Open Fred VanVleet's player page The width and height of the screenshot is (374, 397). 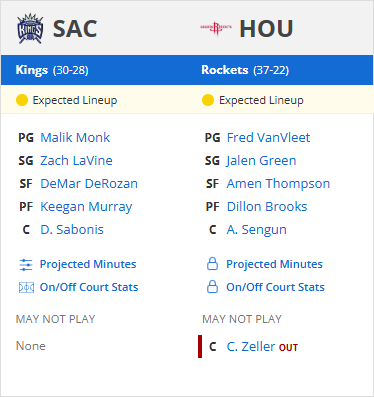pyautogui.click(x=268, y=138)
